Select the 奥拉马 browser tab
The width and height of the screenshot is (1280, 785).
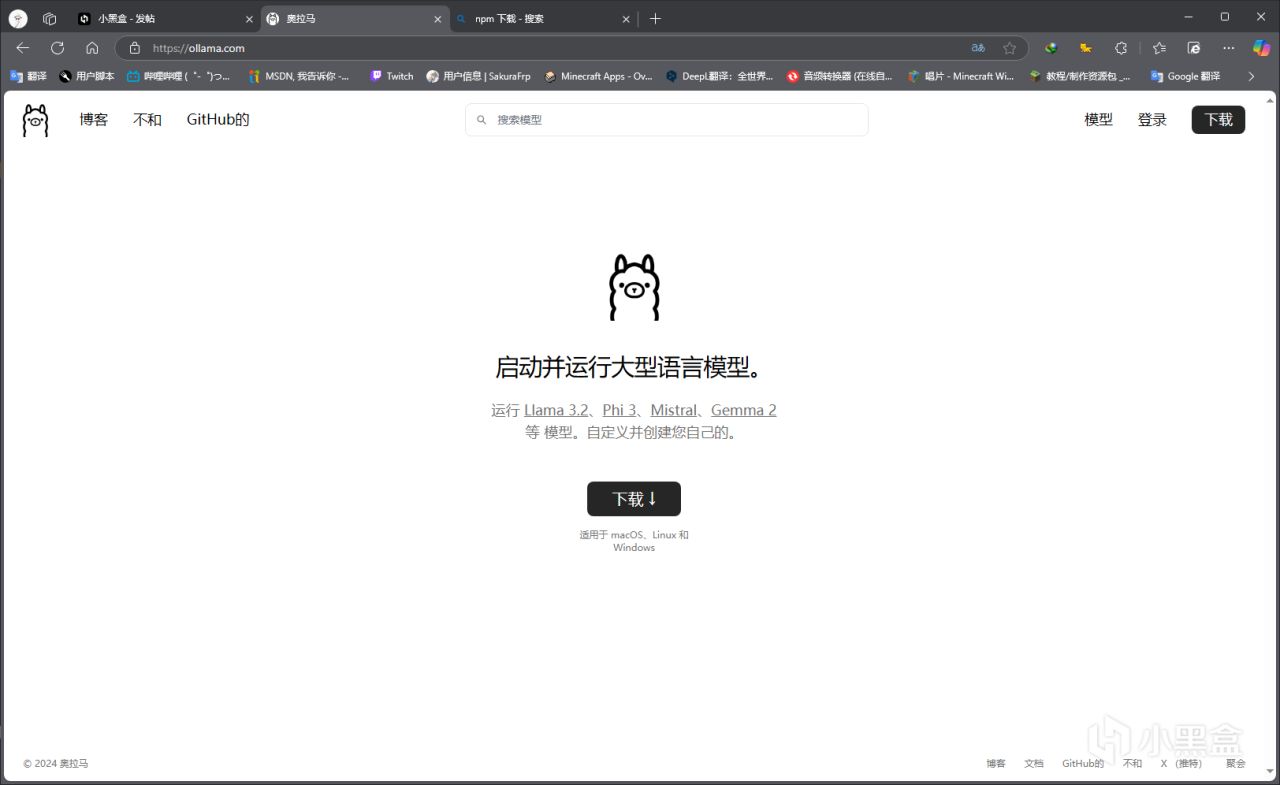tap(354, 19)
